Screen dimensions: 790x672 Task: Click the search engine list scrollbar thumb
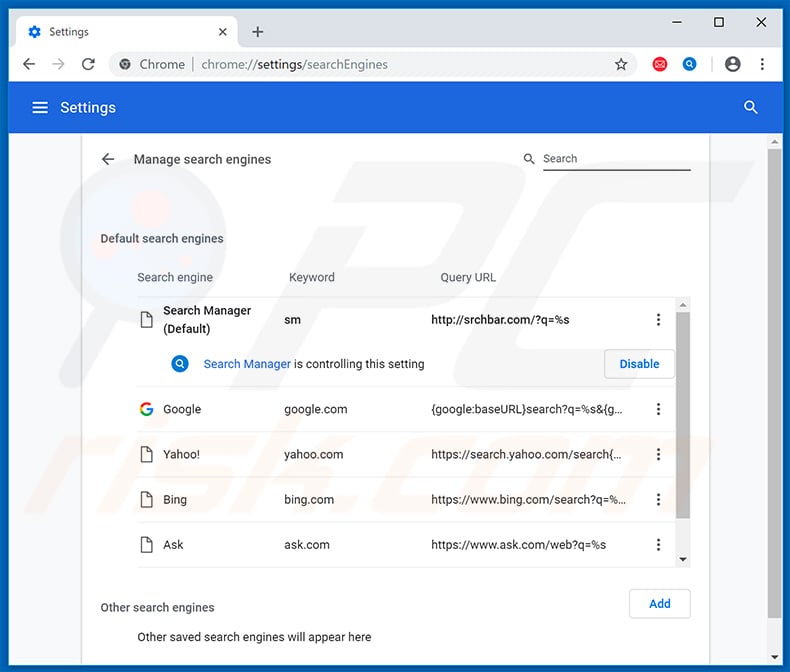(x=683, y=415)
